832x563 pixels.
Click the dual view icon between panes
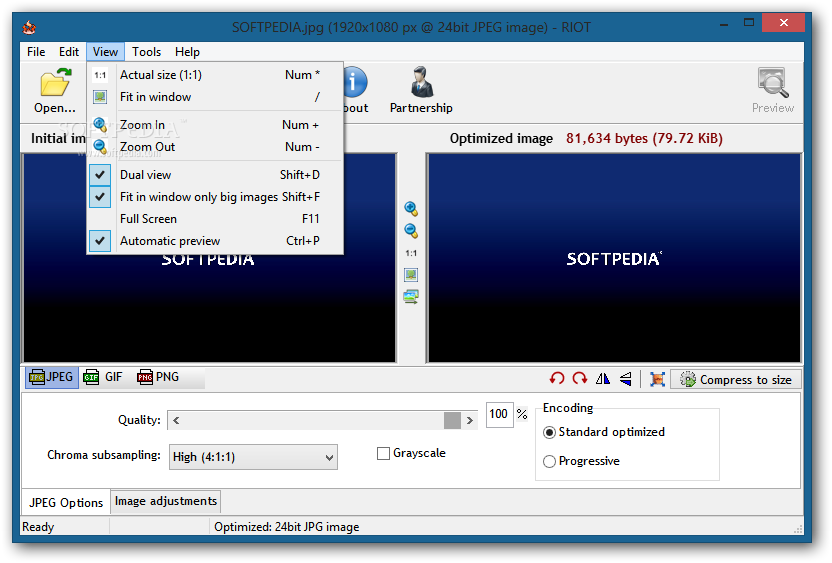[411, 297]
